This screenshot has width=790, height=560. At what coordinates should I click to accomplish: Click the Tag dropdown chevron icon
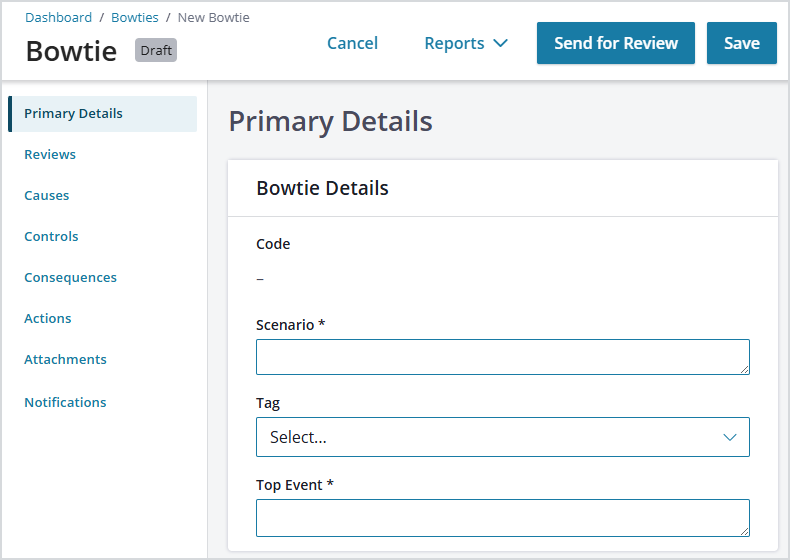[730, 437]
